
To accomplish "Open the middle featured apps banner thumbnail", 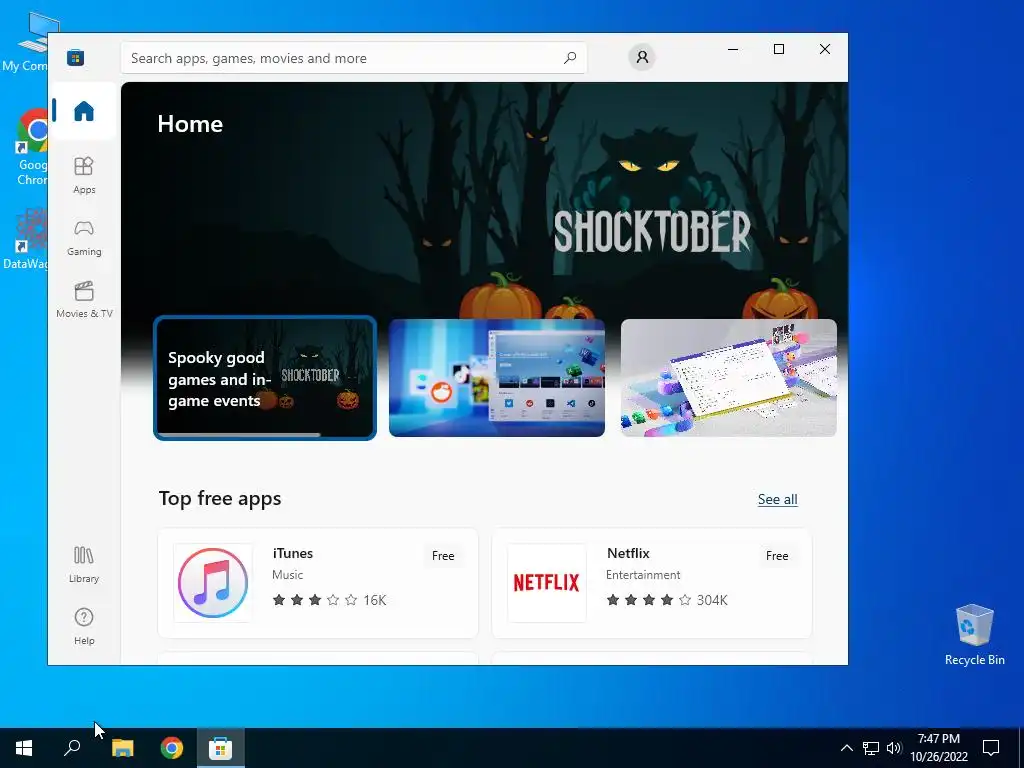I will click(497, 378).
